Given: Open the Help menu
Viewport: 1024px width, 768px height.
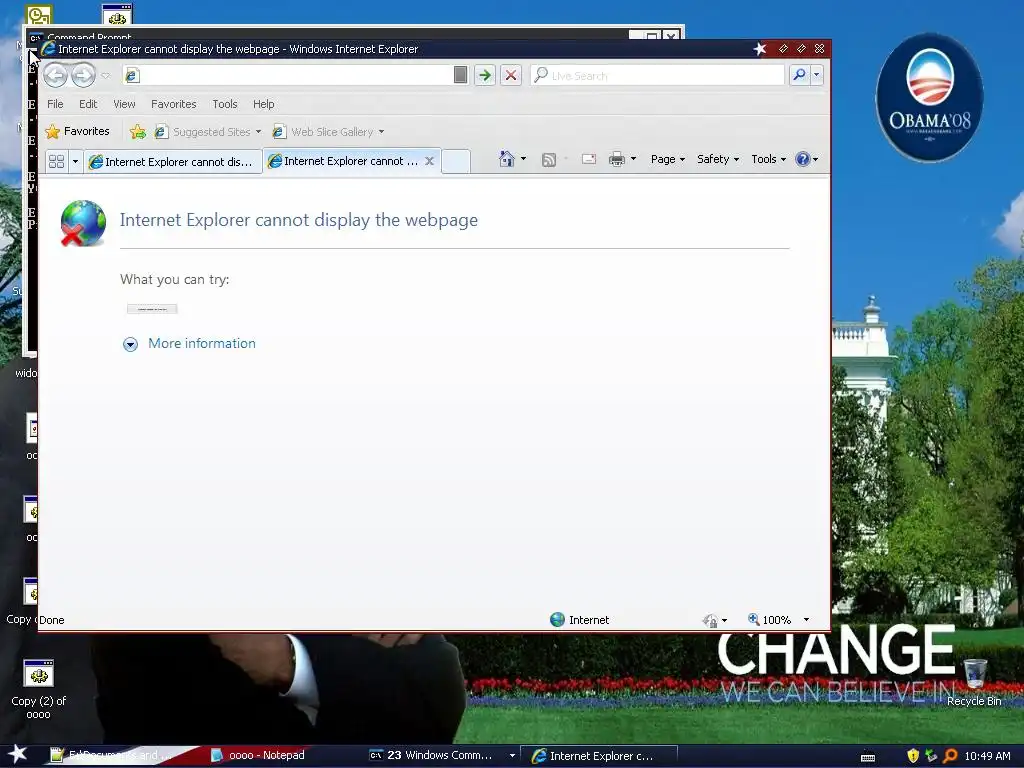Looking at the screenshot, I should click(264, 104).
